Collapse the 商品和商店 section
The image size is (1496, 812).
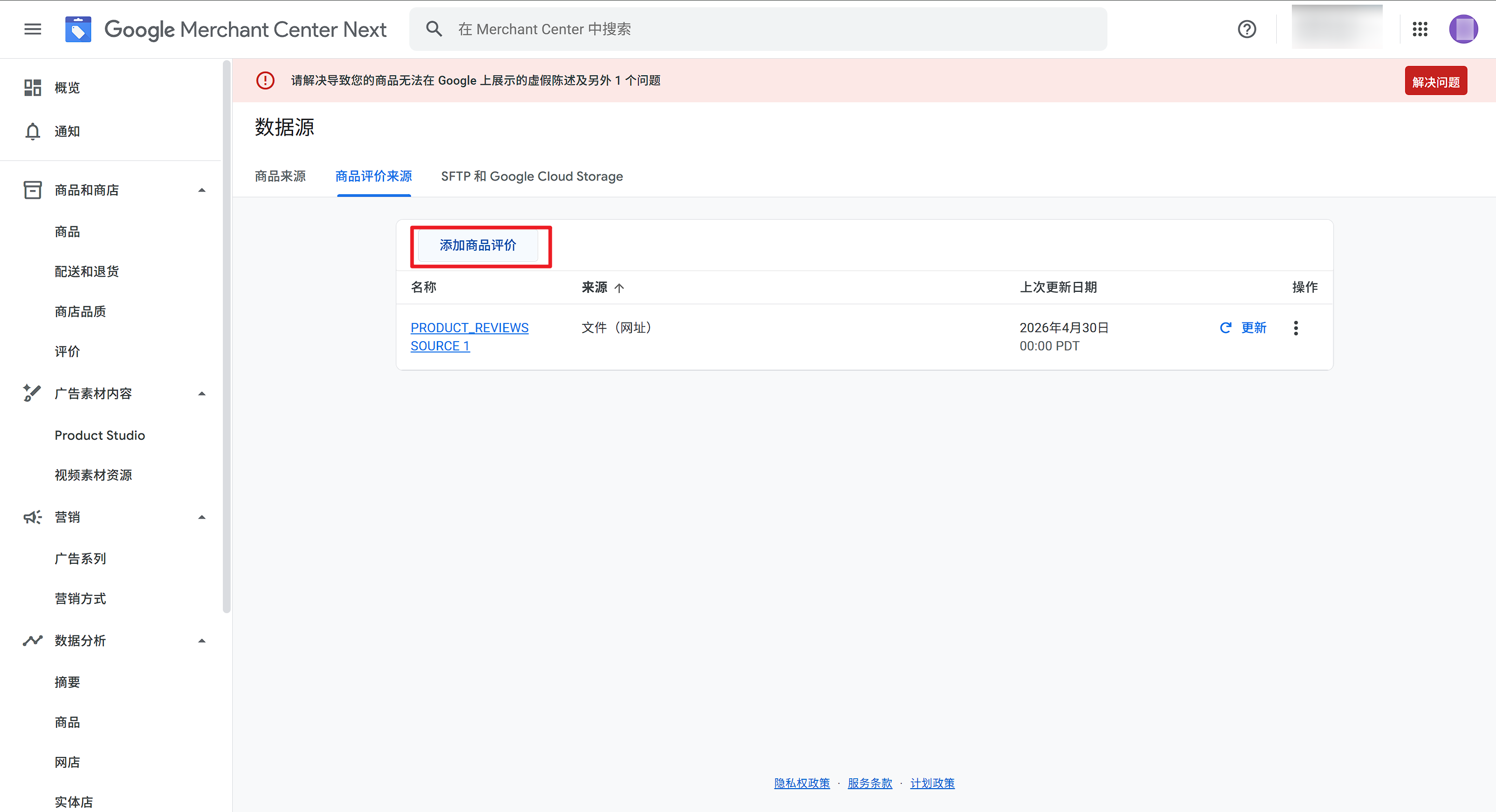202,191
